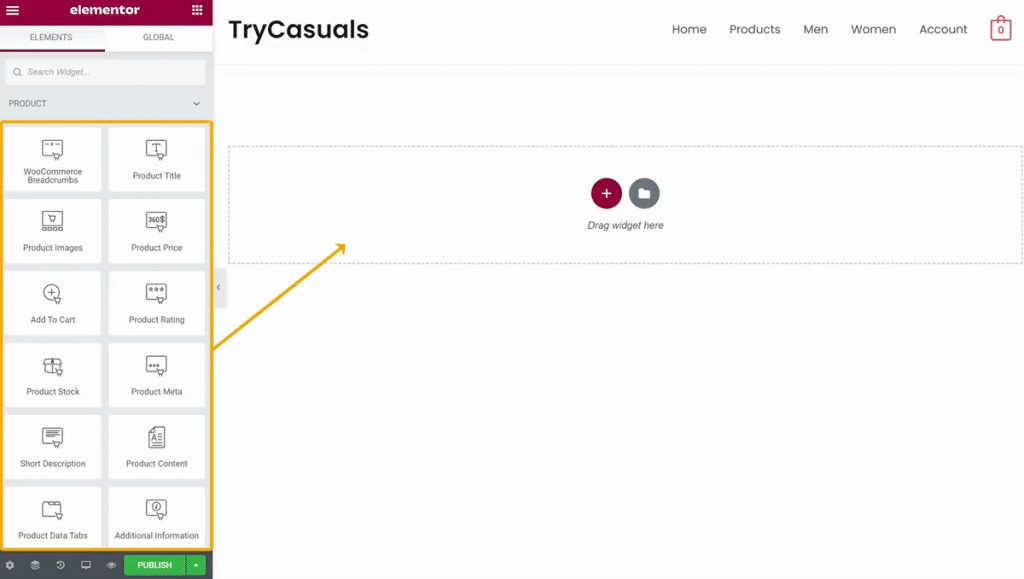Open responsive mode monitor icon
1024x579 pixels.
coord(86,565)
